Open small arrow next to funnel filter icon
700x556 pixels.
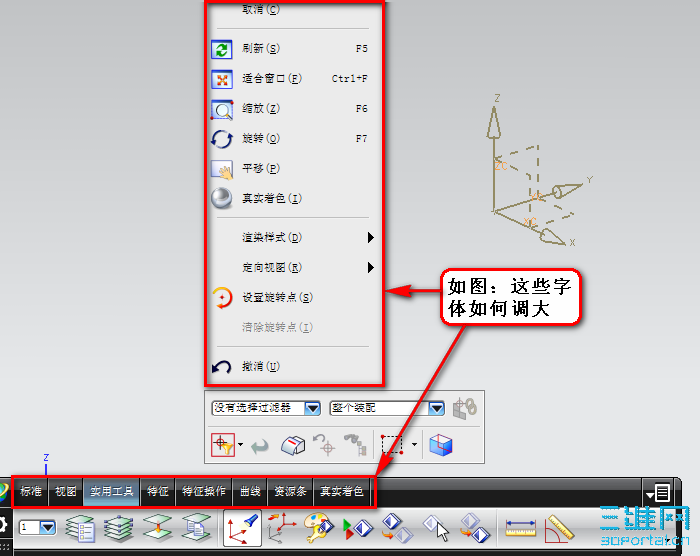pos(241,444)
